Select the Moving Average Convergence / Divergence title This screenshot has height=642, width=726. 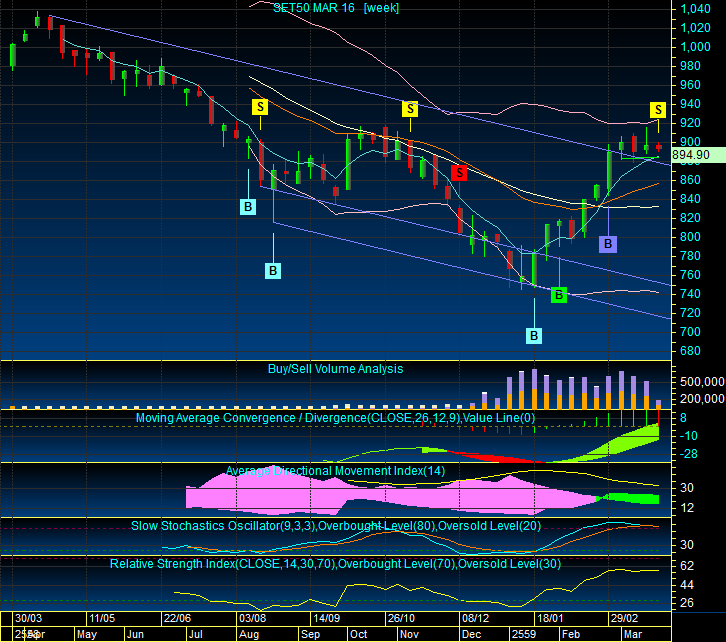coord(335,418)
